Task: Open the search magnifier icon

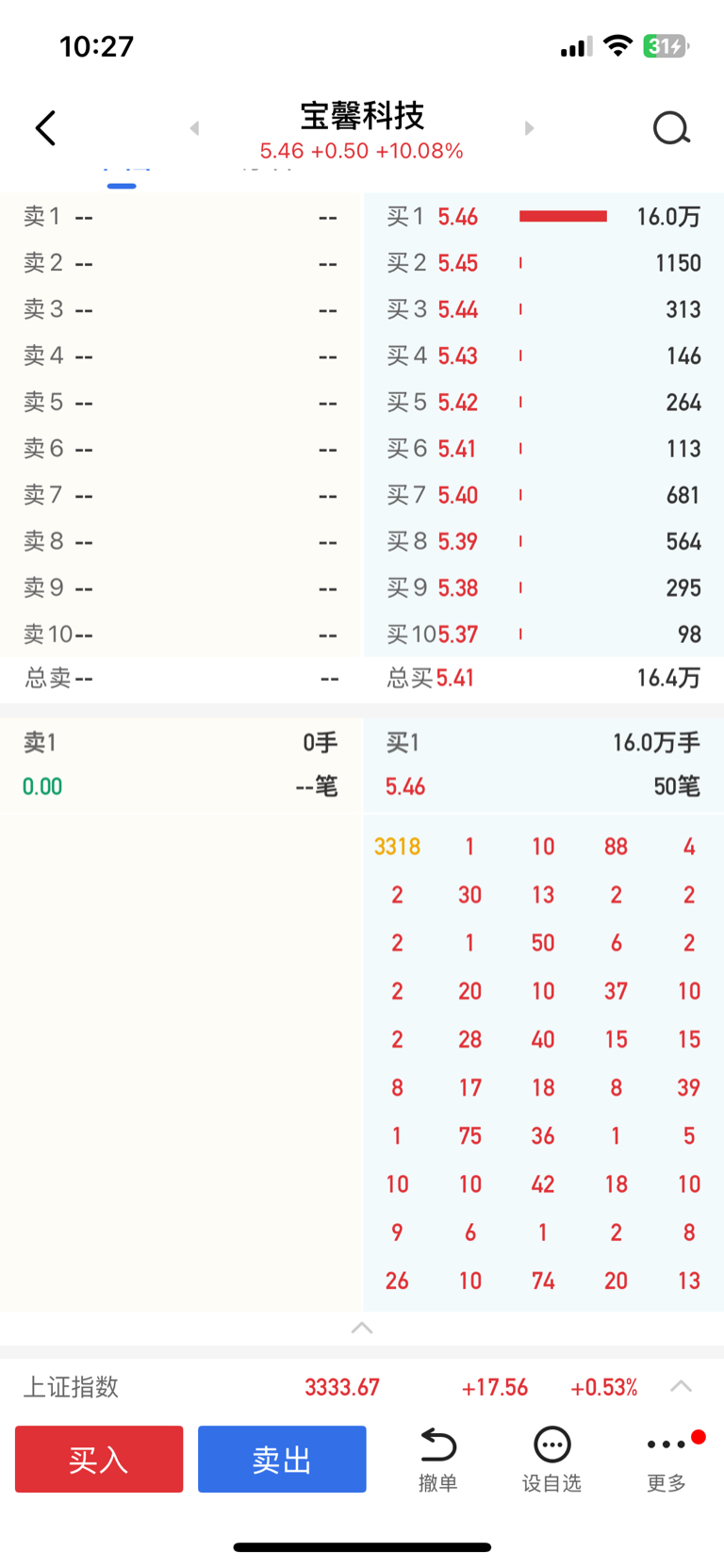Action: click(x=671, y=128)
